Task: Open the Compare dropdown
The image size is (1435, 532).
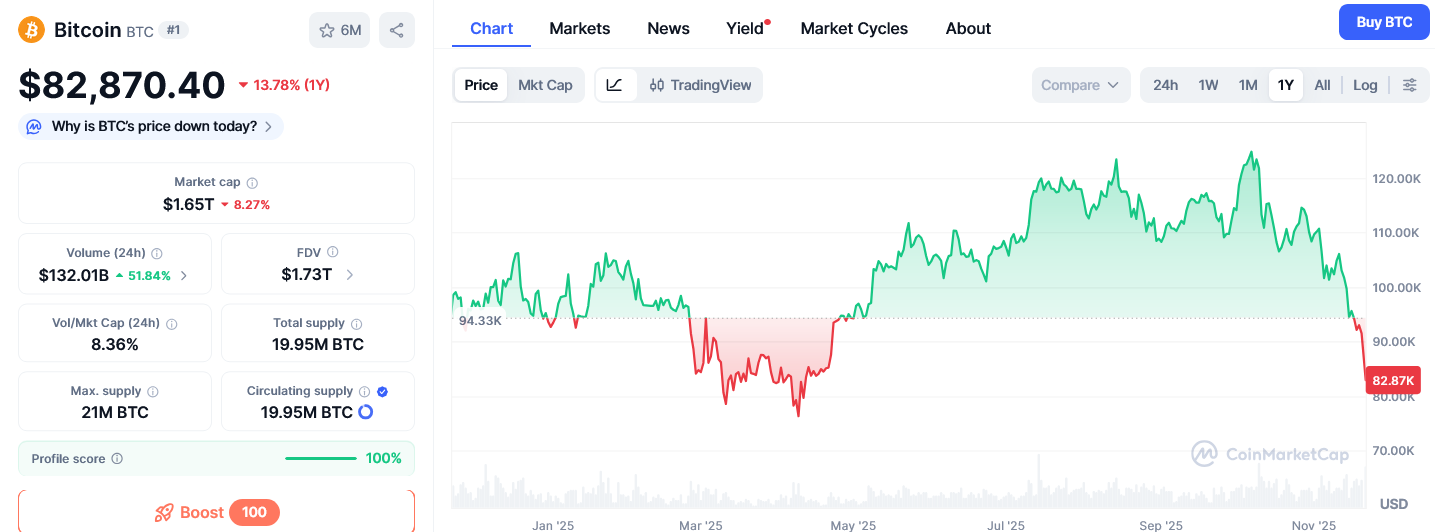Action: pyautogui.click(x=1080, y=85)
